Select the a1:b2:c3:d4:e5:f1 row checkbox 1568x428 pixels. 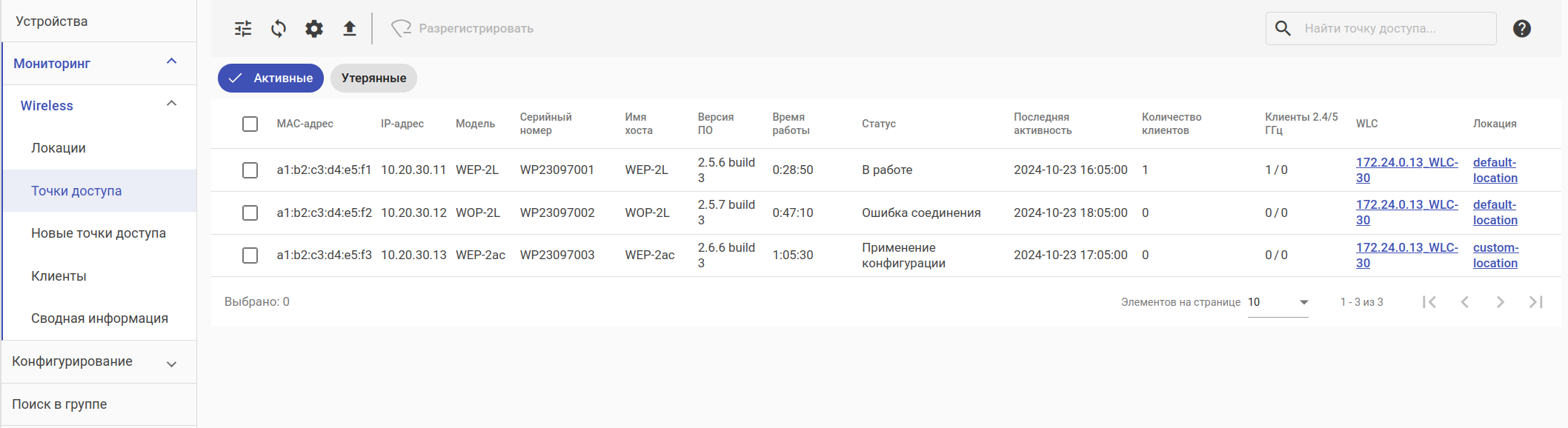250,170
